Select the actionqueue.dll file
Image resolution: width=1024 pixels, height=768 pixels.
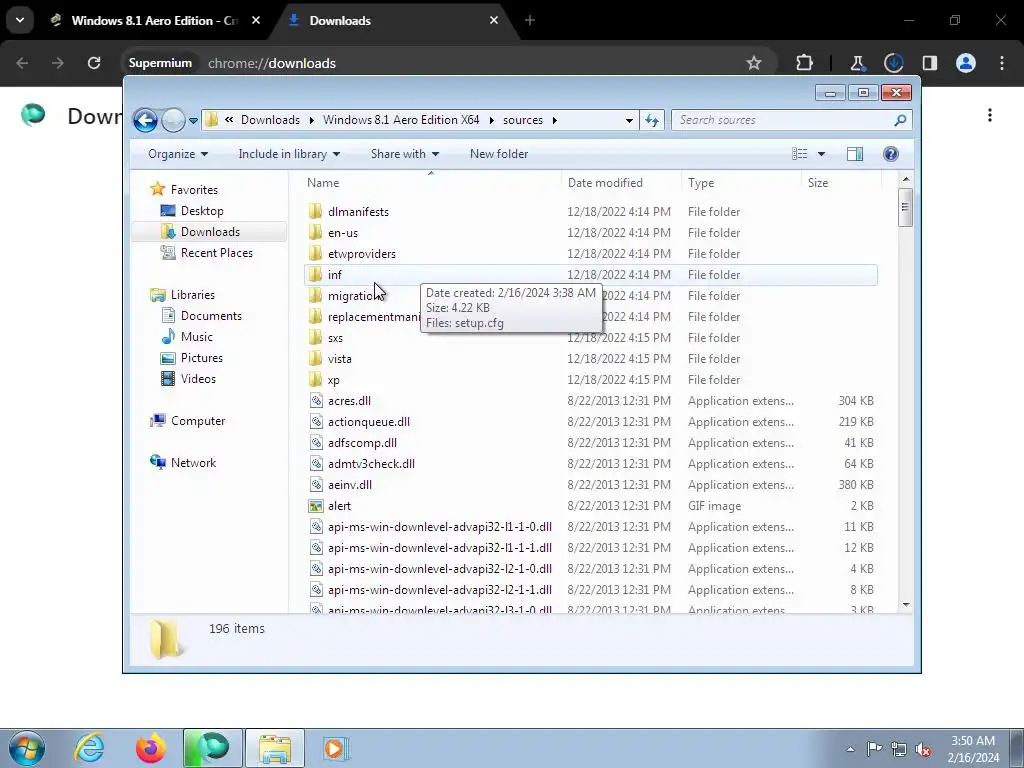tap(369, 422)
